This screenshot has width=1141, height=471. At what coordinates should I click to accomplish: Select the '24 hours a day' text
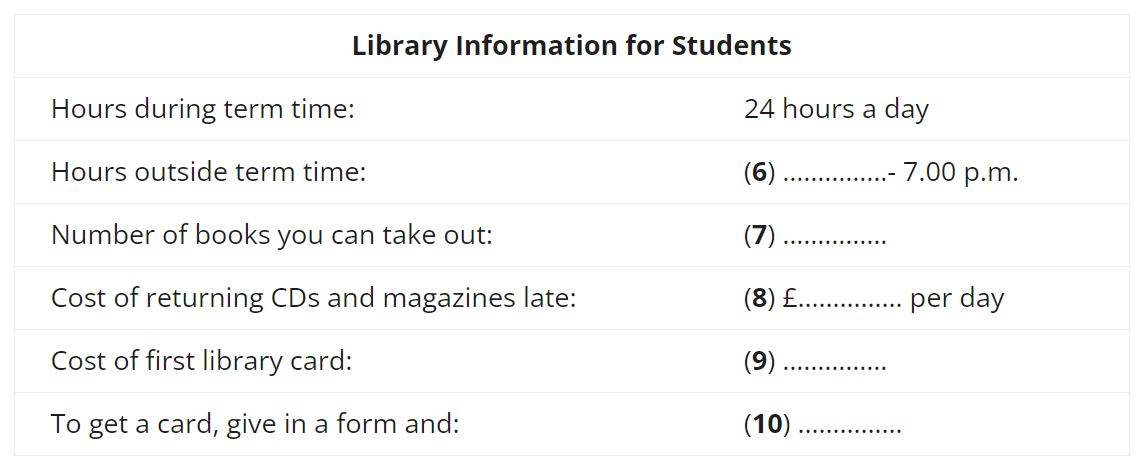click(836, 109)
